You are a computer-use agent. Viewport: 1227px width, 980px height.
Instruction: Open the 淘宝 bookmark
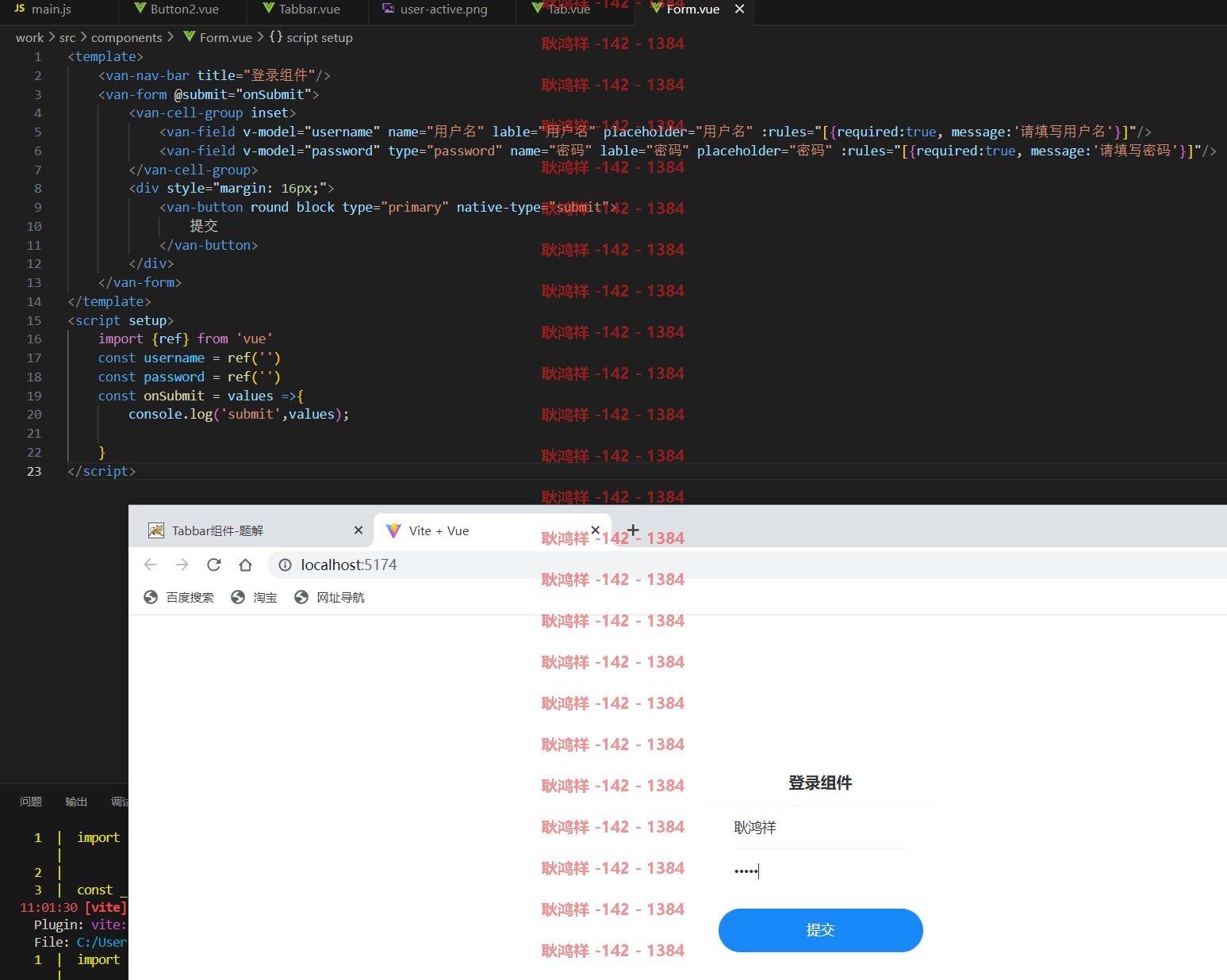tap(255, 597)
